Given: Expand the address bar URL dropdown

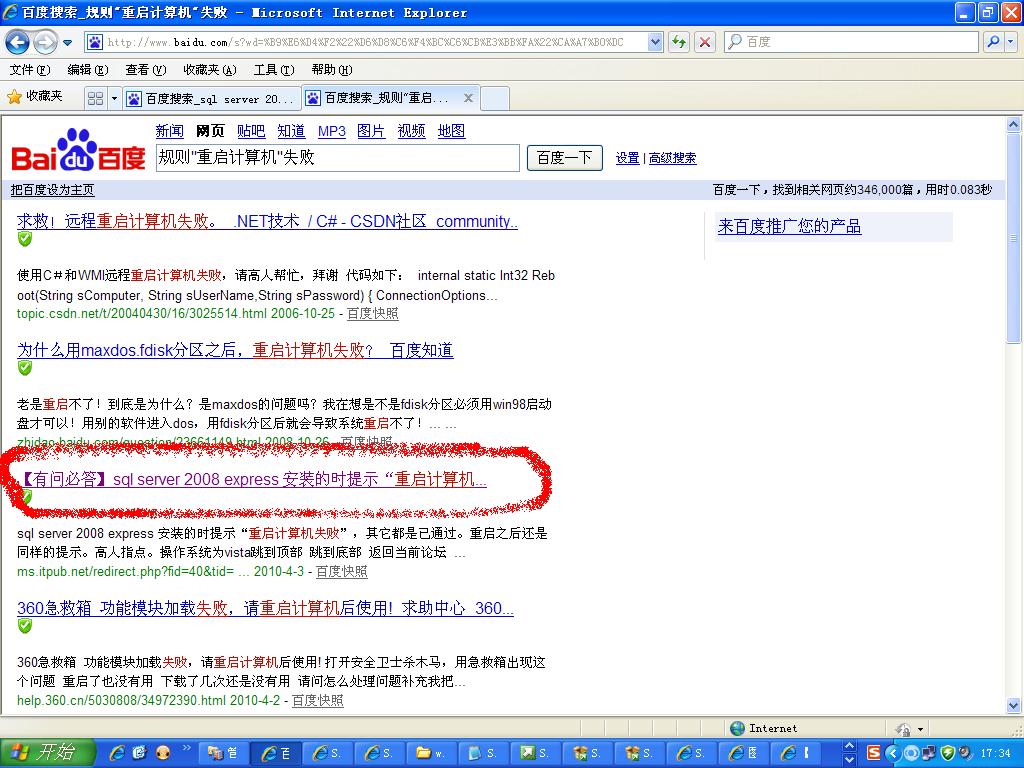Looking at the screenshot, I should point(655,42).
